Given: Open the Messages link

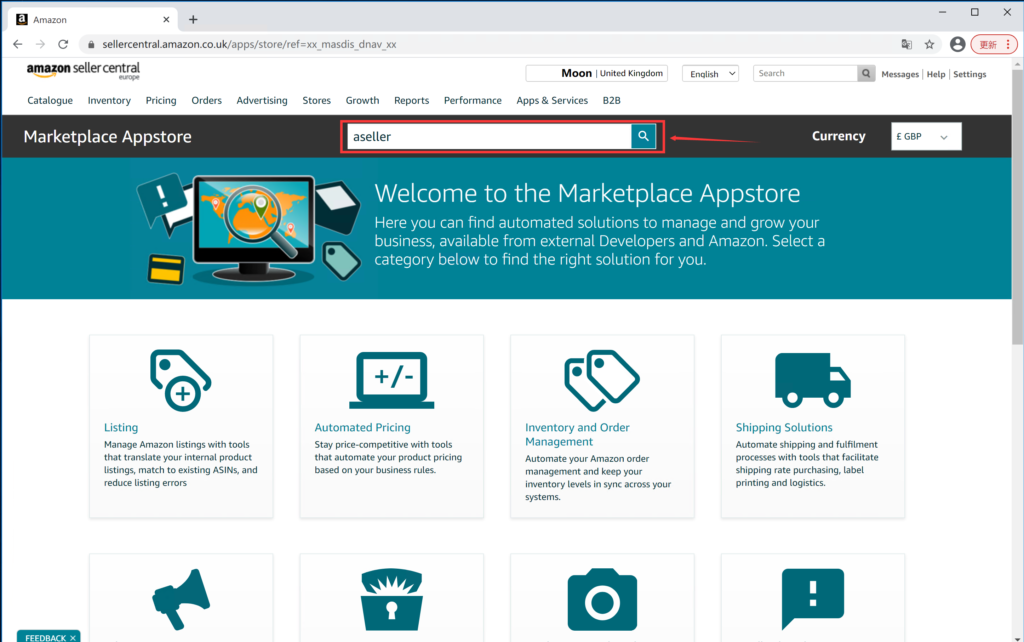Looking at the screenshot, I should pos(900,74).
